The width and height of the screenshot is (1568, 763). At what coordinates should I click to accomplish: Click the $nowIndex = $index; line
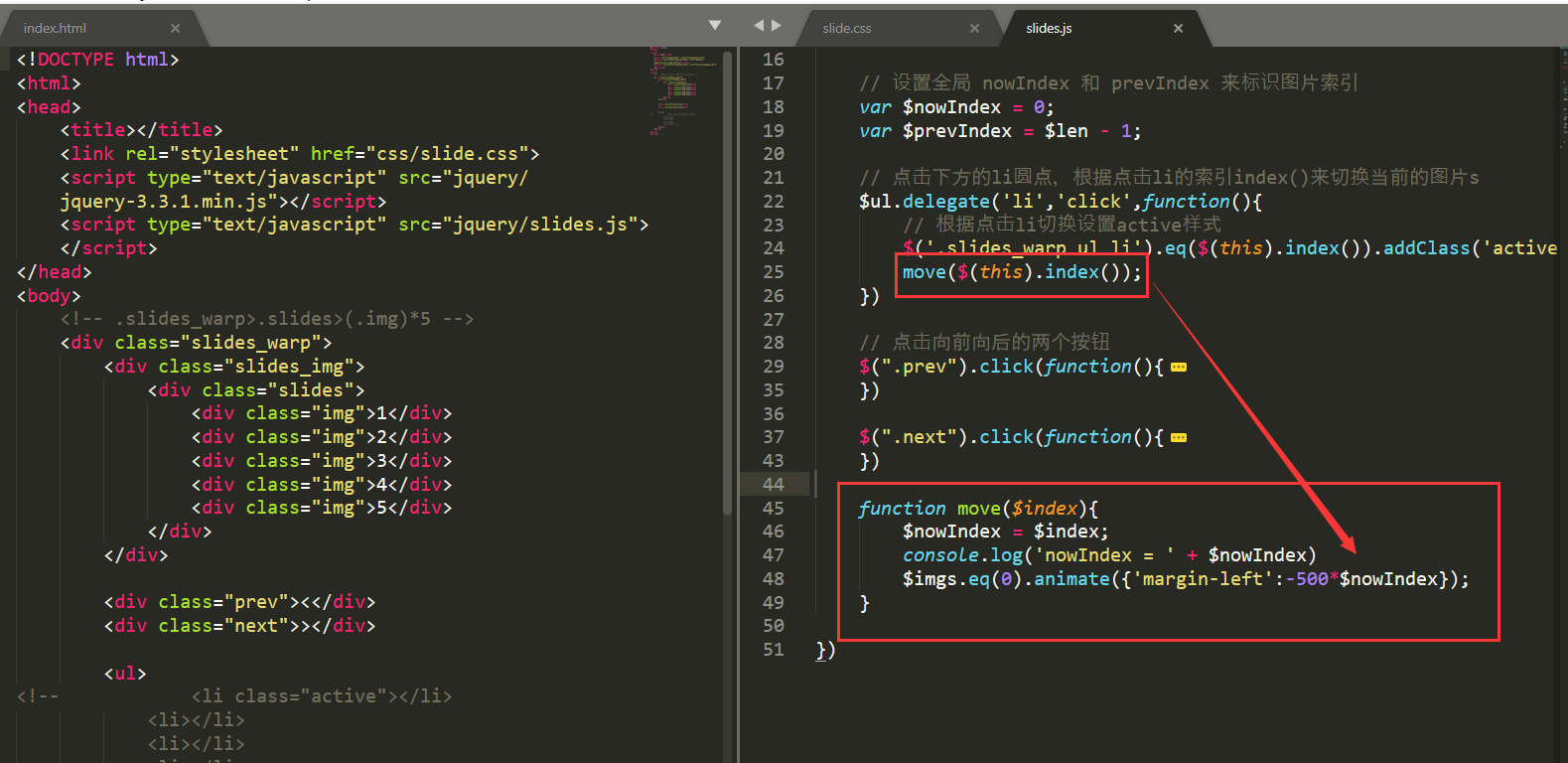(1005, 532)
